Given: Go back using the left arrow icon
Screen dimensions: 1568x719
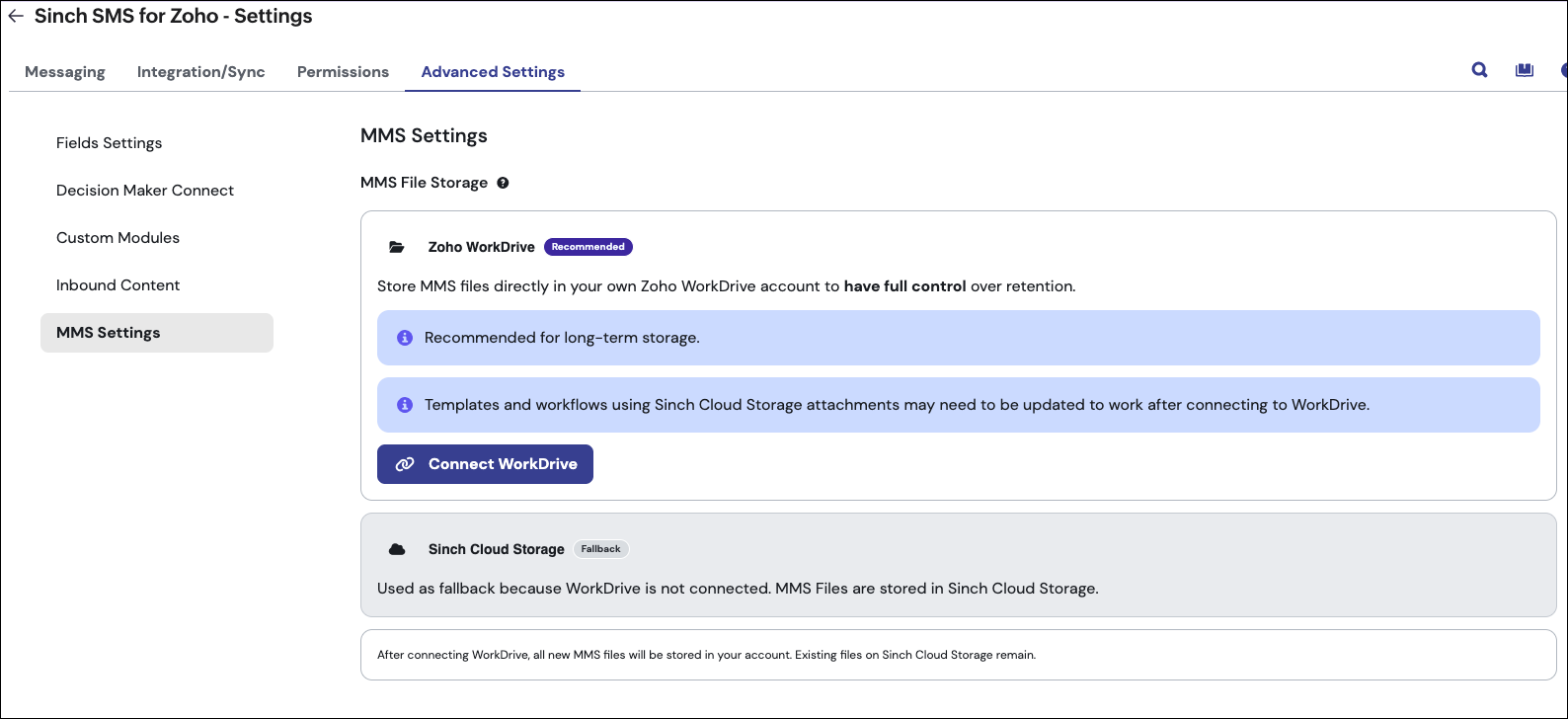Looking at the screenshot, I should (15, 17).
